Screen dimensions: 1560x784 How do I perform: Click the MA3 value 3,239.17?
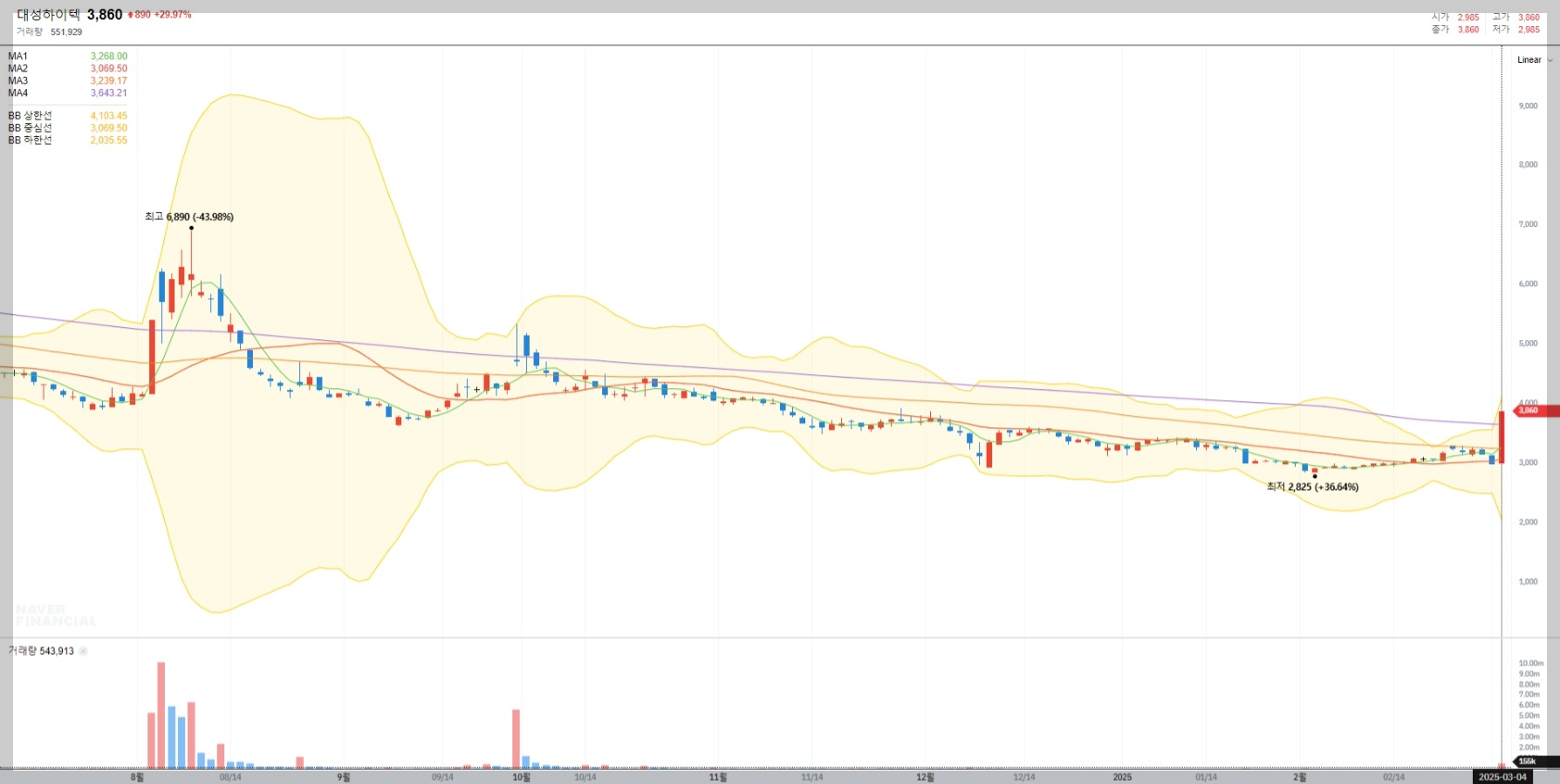(109, 81)
